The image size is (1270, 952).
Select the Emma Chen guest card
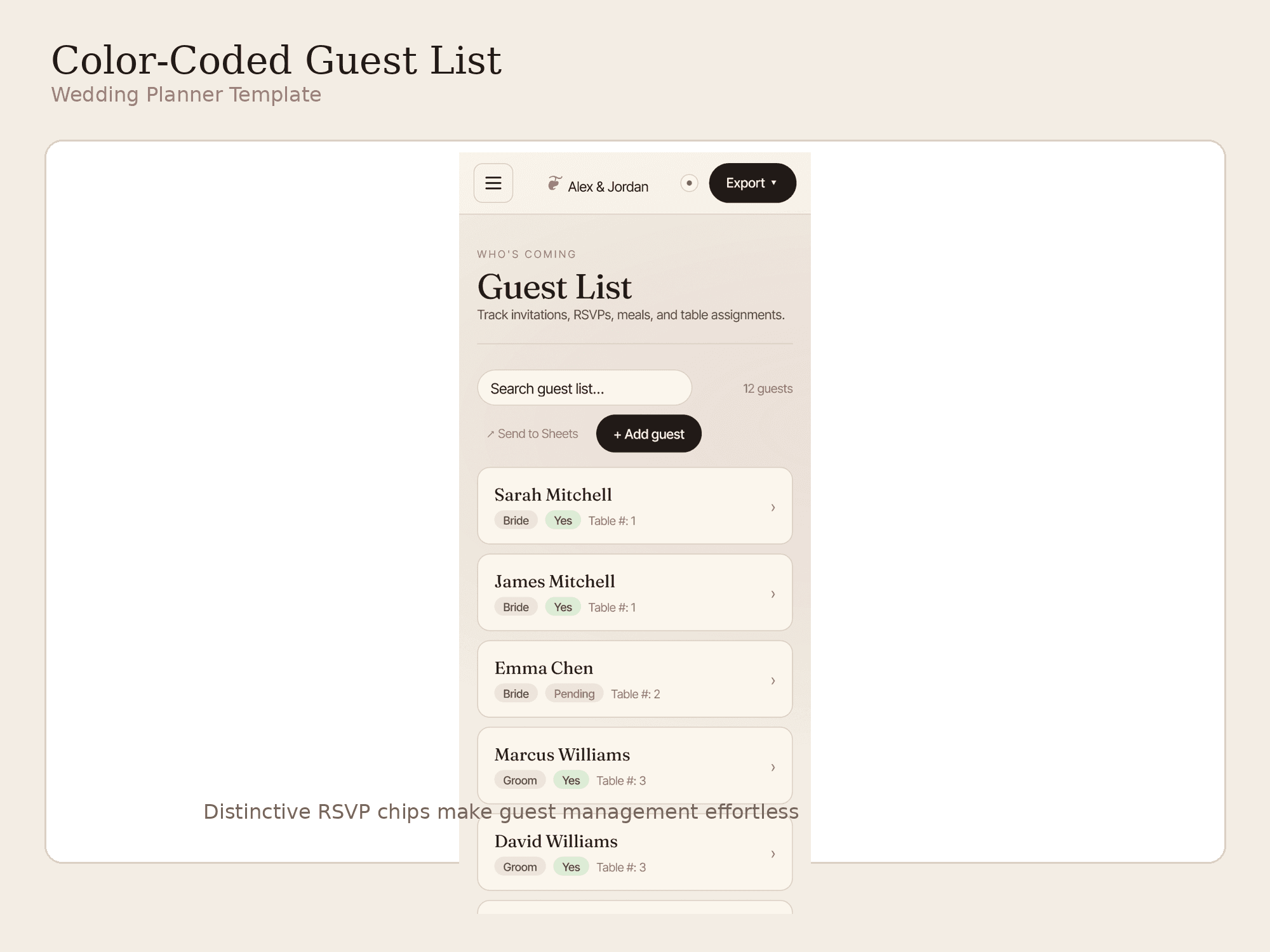635,679
